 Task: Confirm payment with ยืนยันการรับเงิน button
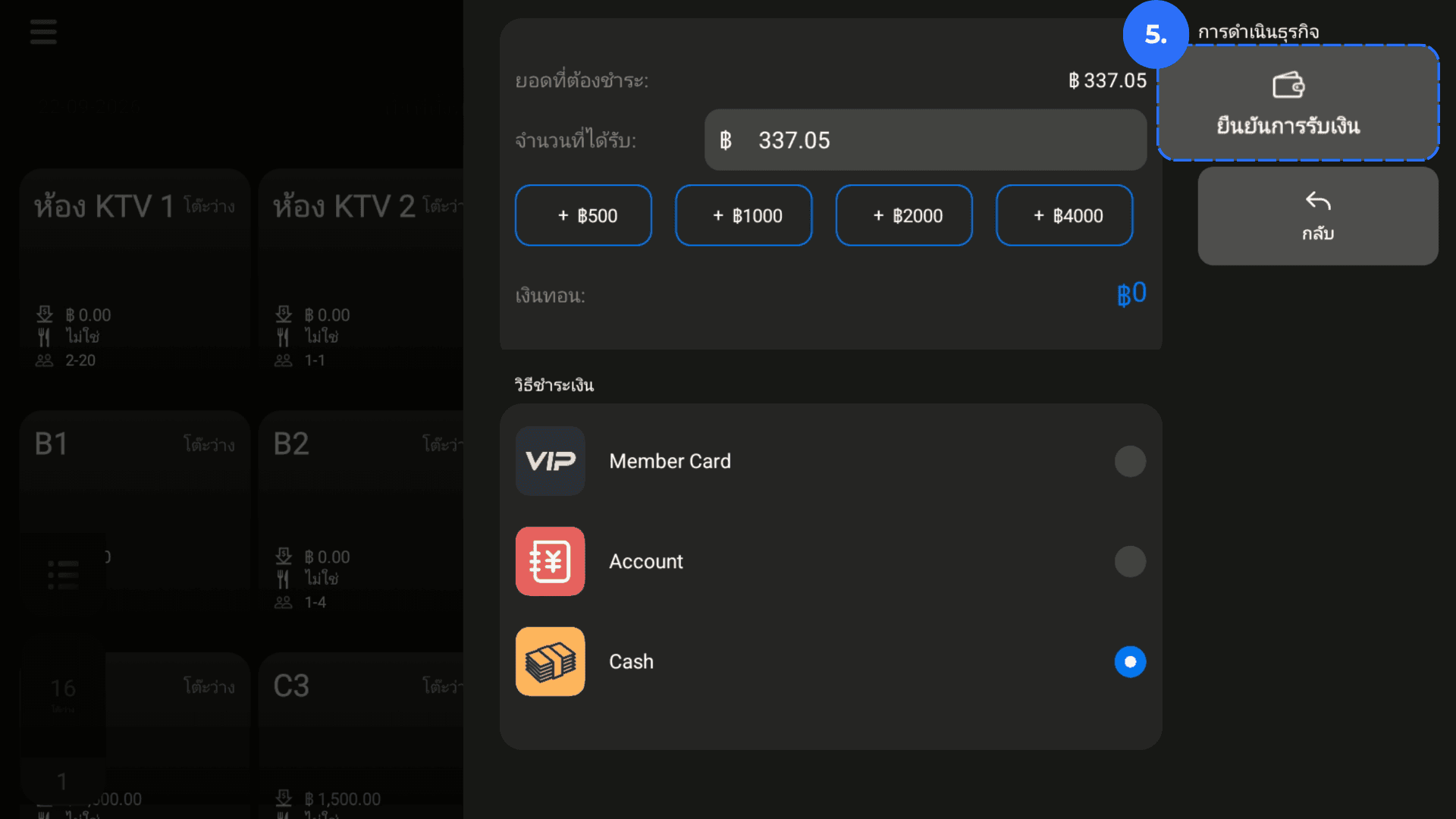pyautogui.click(x=1298, y=103)
